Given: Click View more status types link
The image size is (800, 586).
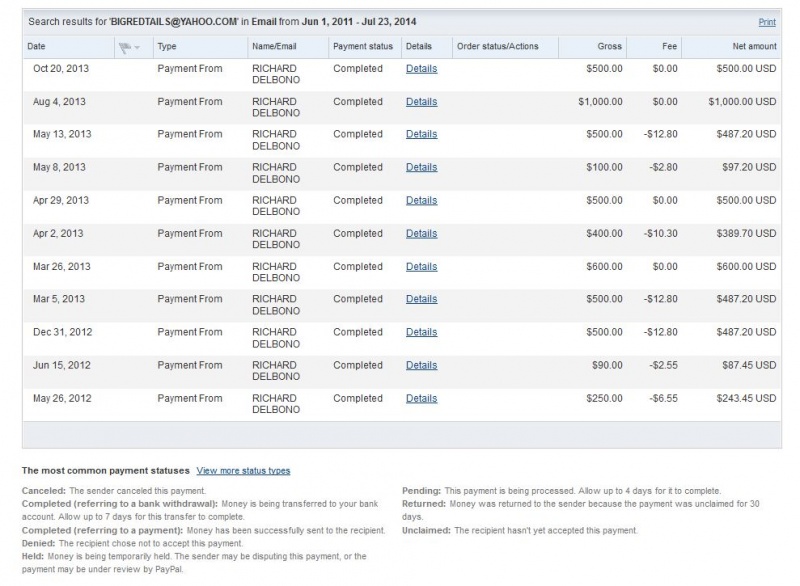Looking at the screenshot, I should [x=243, y=471].
